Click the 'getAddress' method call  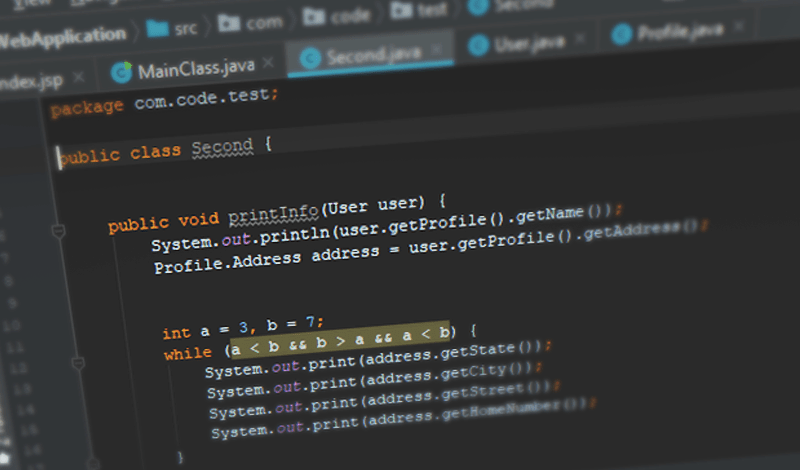tap(633, 232)
